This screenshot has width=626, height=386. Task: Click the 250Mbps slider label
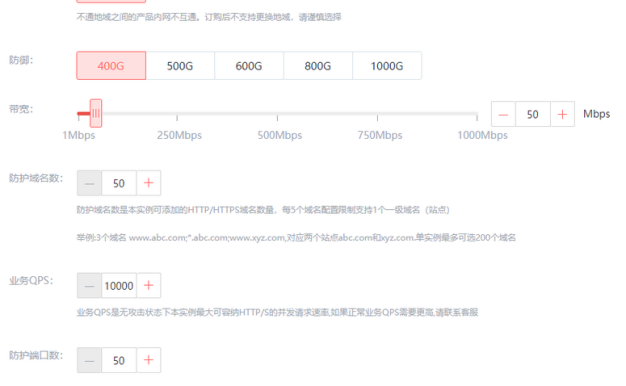point(179,135)
